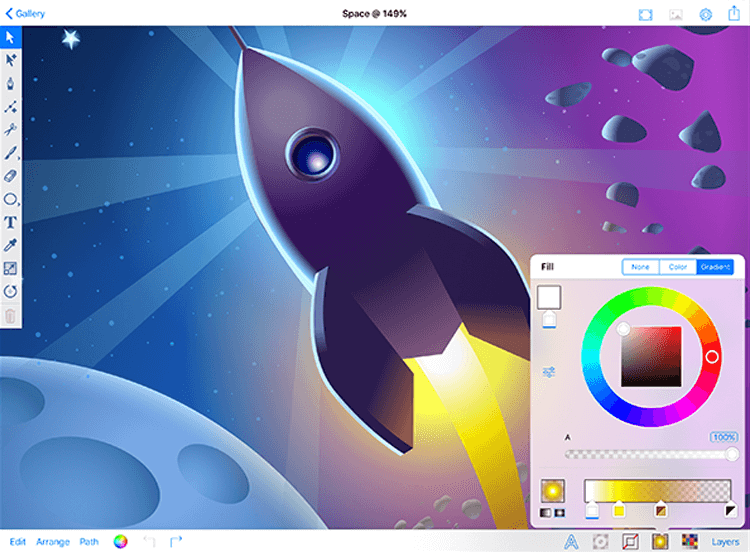Click the redo arrow

pos(176,542)
